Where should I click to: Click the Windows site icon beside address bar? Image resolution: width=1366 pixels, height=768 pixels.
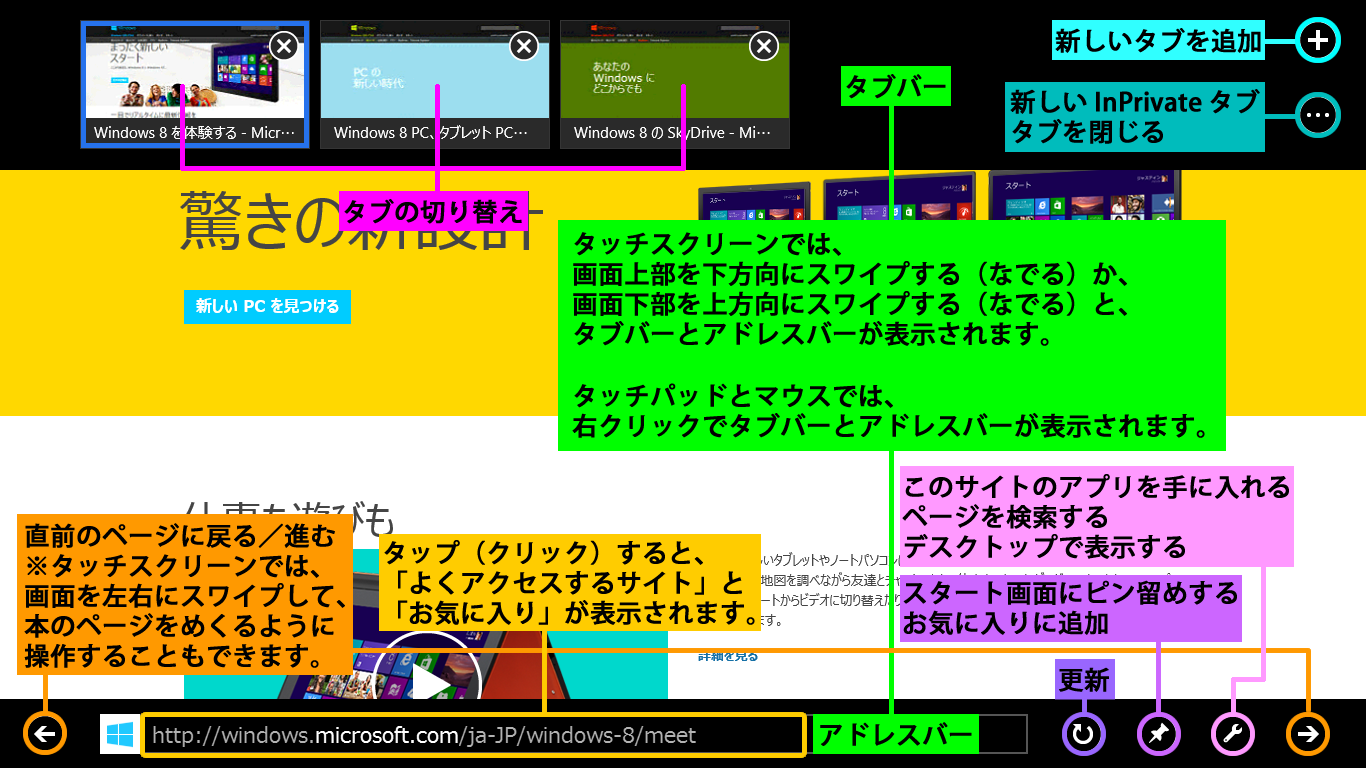(x=119, y=735)
